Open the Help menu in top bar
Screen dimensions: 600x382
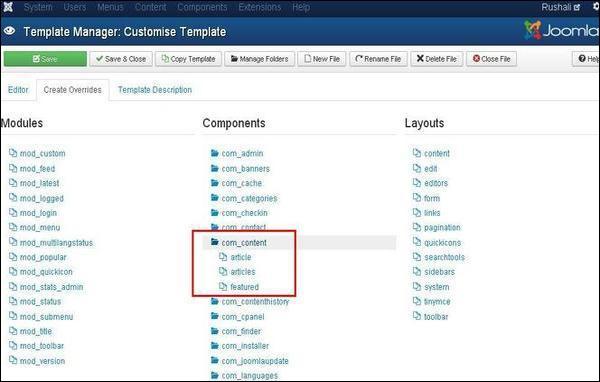coord(301,7)
